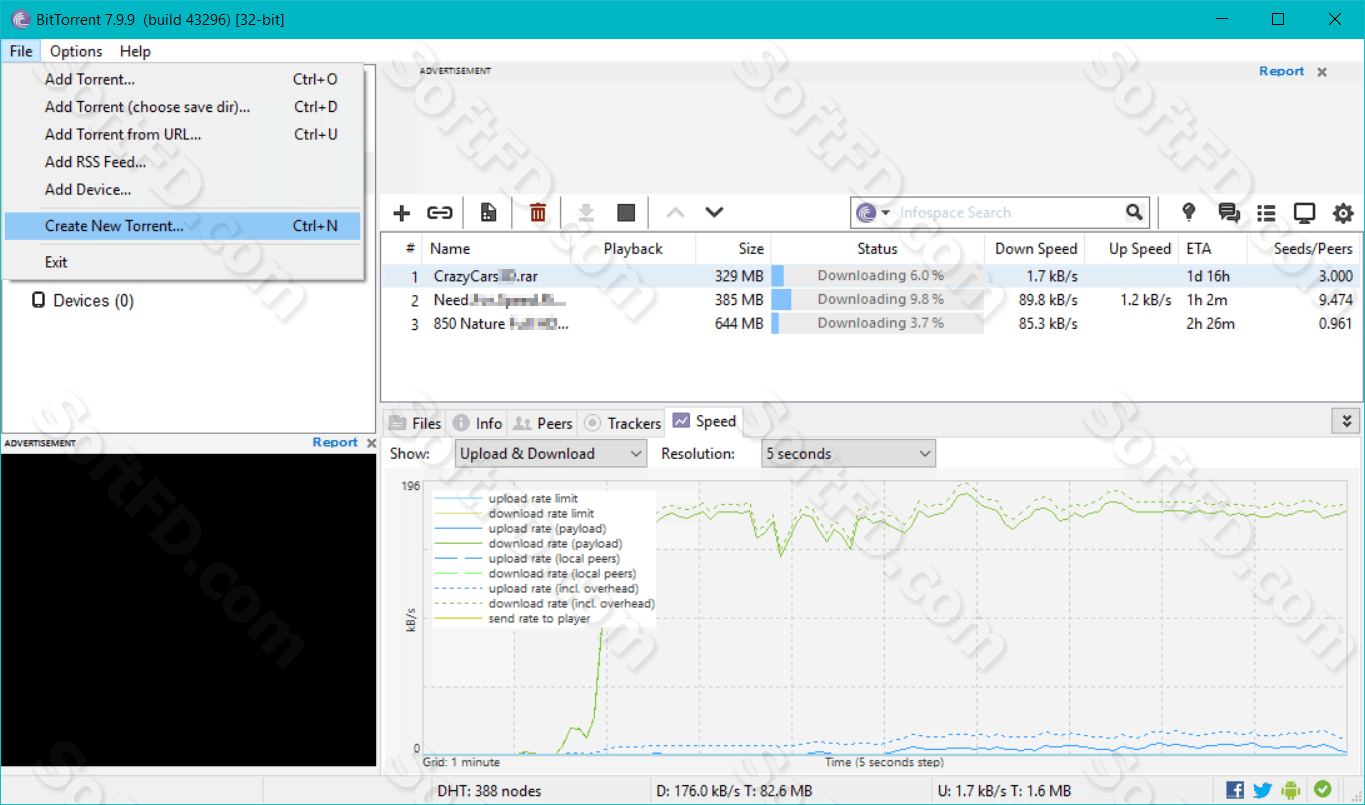Click the Downloading 9.8 % progress bar
Viewport: 1365px width, 805px height.
click(x=877, y=300)
